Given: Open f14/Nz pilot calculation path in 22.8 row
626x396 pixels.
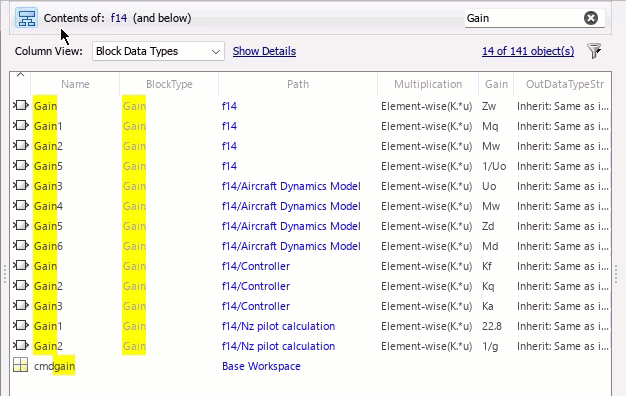Looking at the screenshot, I should 278,326.
